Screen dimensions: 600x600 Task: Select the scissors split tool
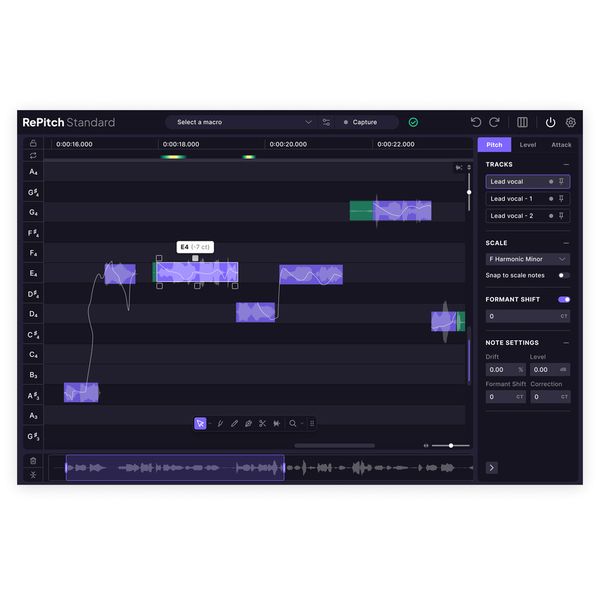point(263,423)
